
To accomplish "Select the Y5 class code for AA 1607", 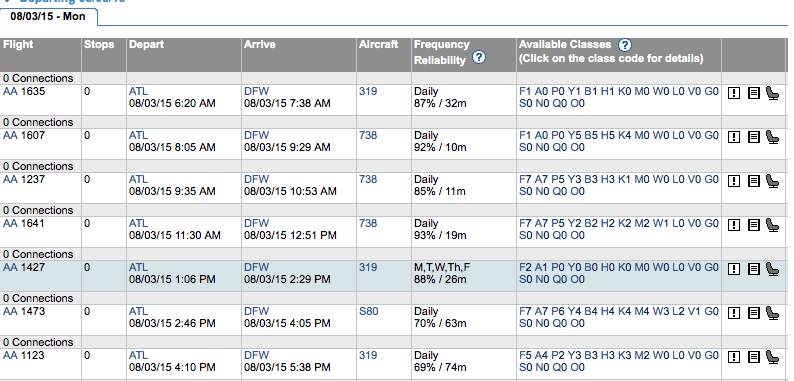I will pos(574,136).
